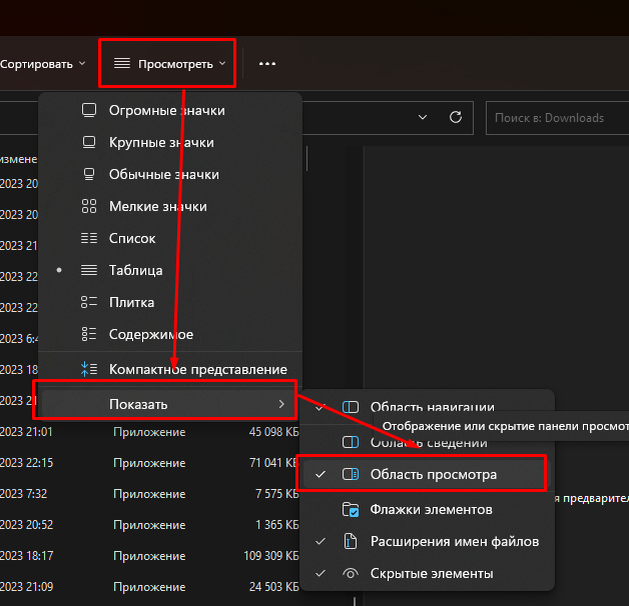Select Обычные значки view
Viewport: 629px width, 606px height.
click(170, 174)
